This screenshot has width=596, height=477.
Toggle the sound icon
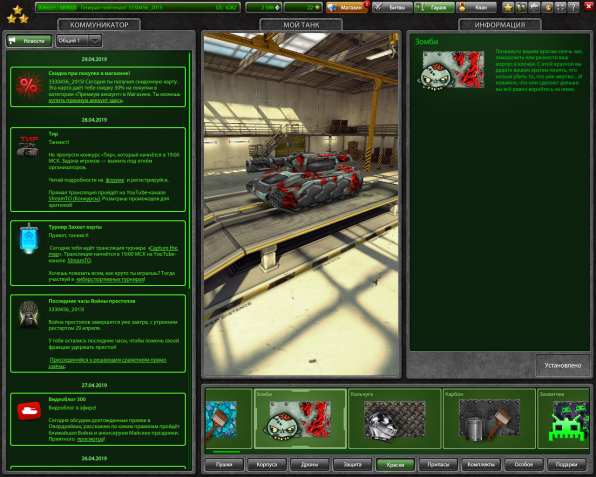[x=547, y=7]
